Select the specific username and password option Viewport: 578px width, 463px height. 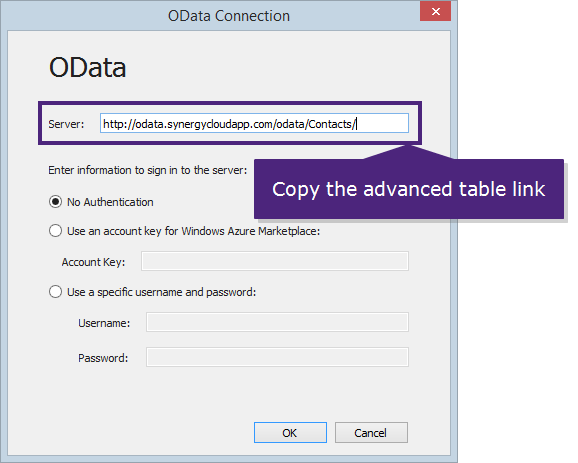(x=55, y=292)
